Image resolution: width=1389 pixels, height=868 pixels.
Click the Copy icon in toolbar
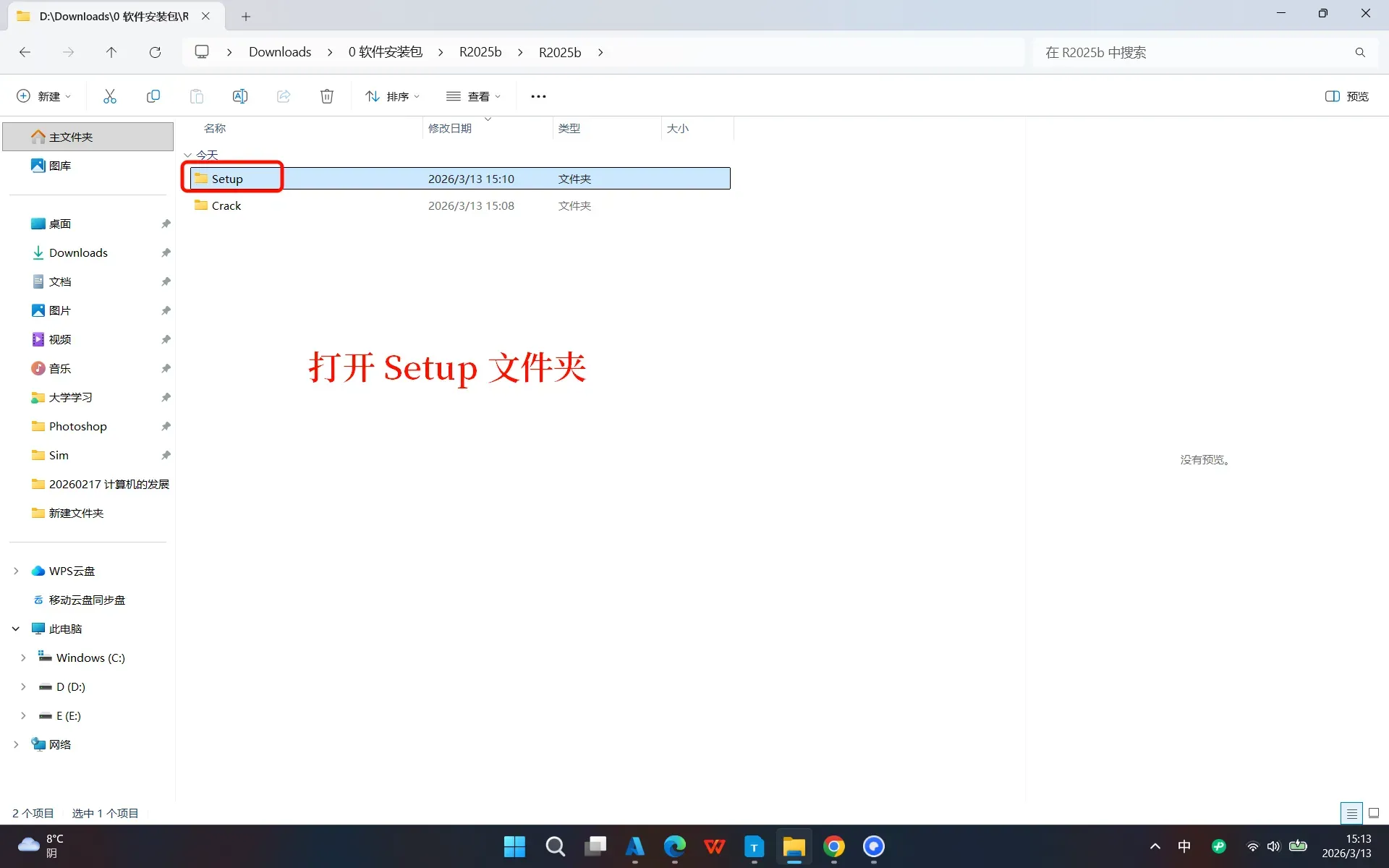[x=153, y=96]
